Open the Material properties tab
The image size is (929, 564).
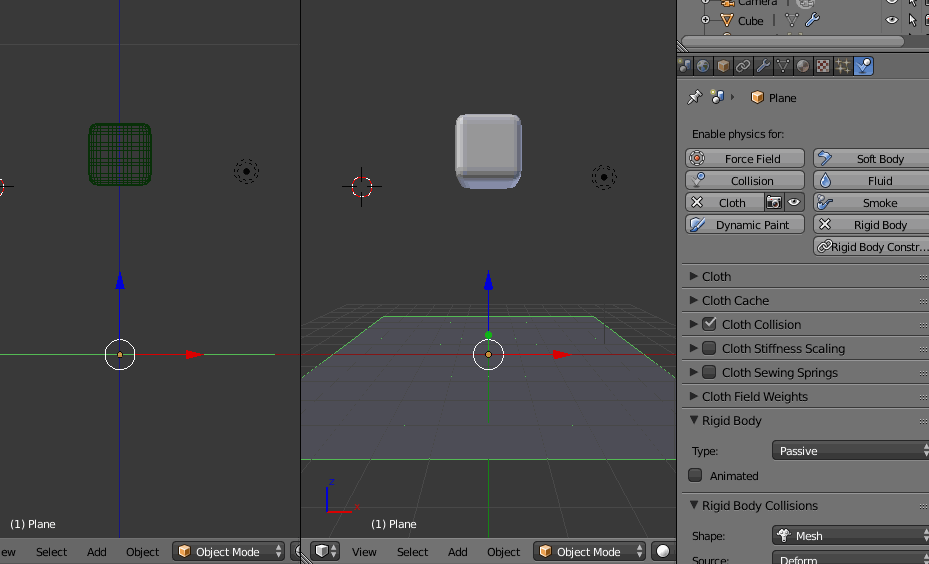pyautogui.click(x=803, y=66)
